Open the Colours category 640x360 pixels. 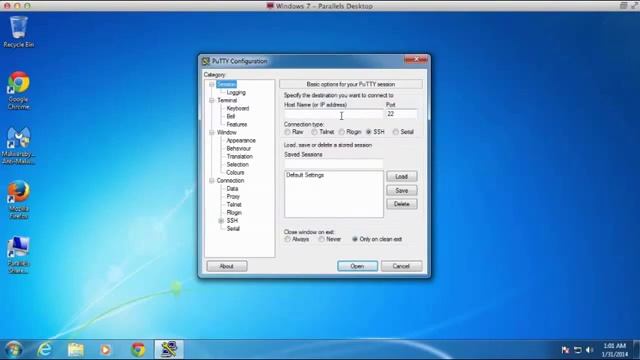click(235, 173)
